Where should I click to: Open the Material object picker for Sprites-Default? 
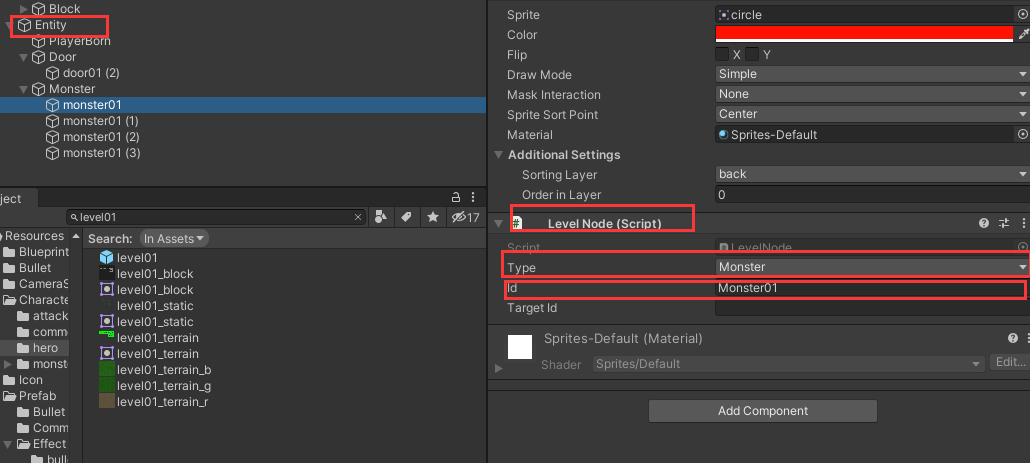1022,134
